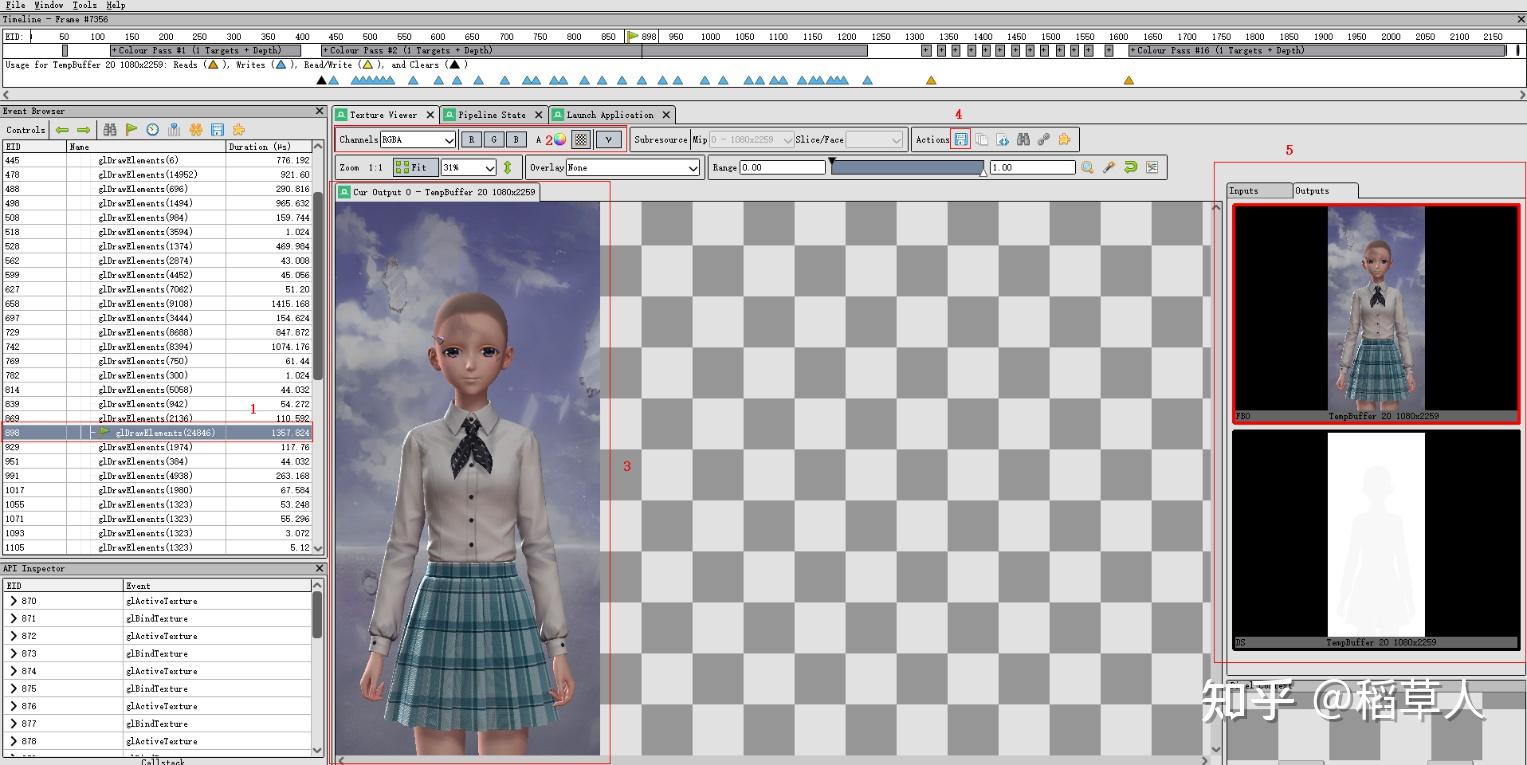1527x765 pixels.
Task: Click the open texture list binoculars in Actions
Action: (x=1023, y=140)
